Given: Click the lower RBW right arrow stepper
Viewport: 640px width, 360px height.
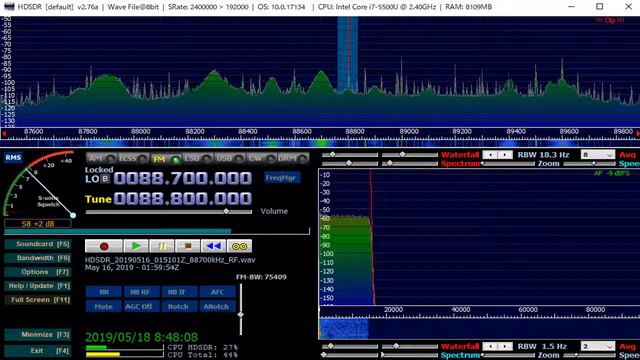Looking at the screenshot, I should (505, 346).
